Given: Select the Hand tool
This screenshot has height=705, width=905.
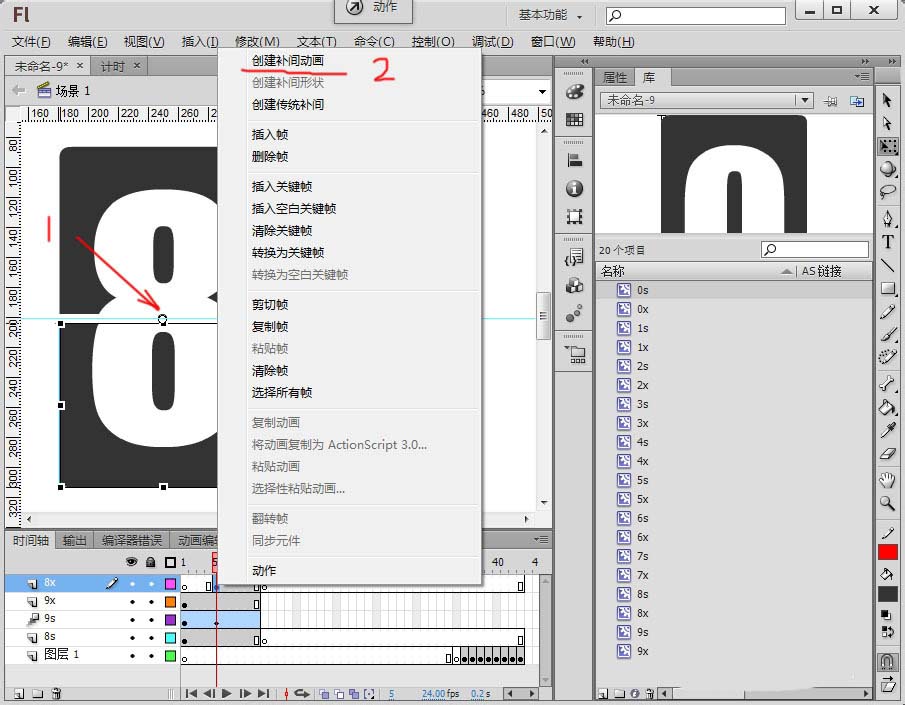Looking at the screenshot, I should coord(888,479).
